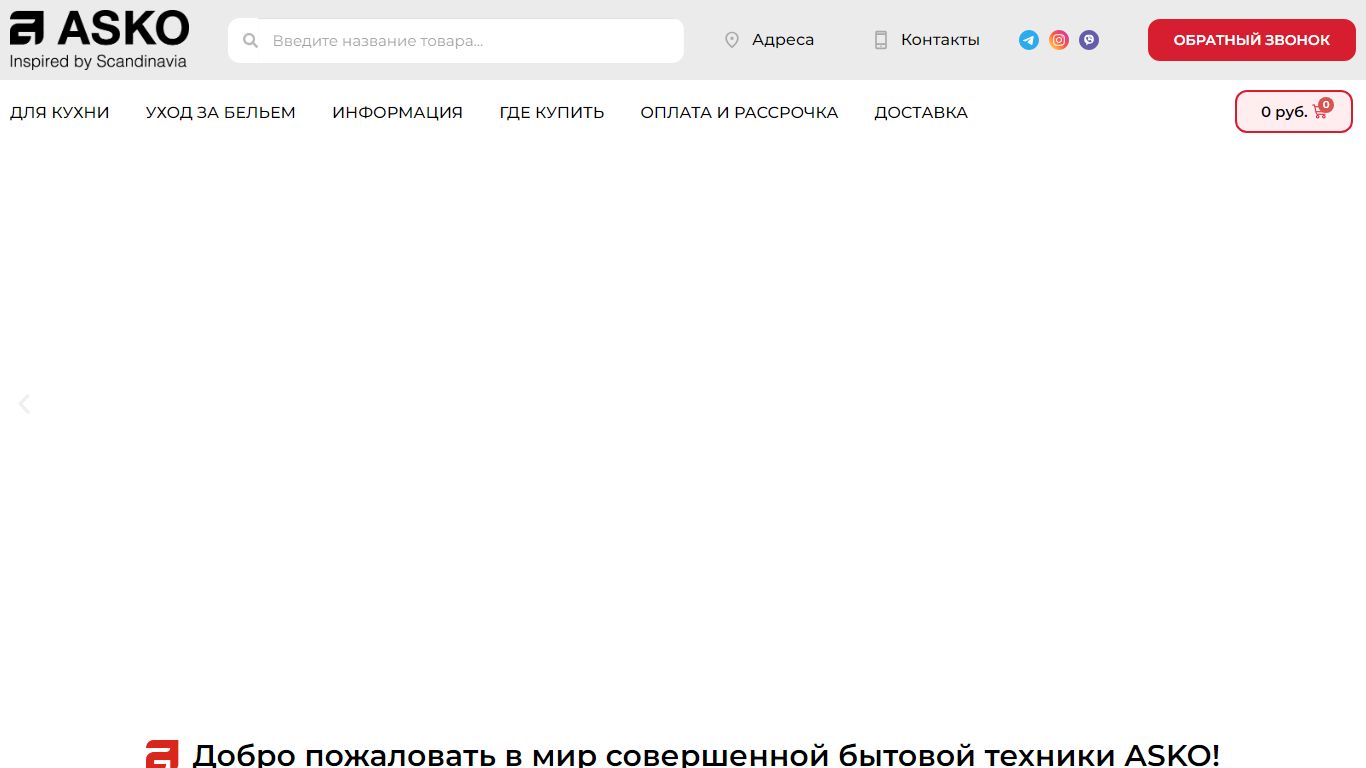Open the ИНФОРМАЦИЯ menu
Viewport: 1366px width, 768px height.
(x=398, y=112)
